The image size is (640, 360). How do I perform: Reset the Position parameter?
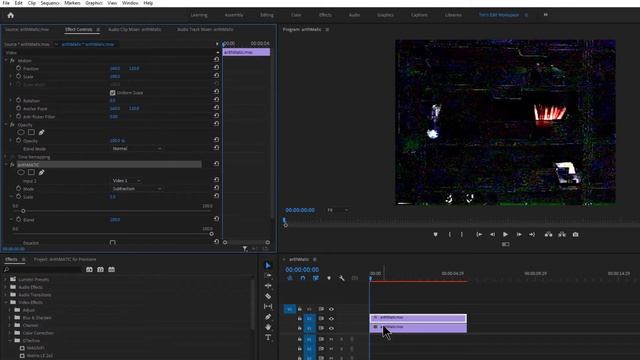click(x=216, y=68)
